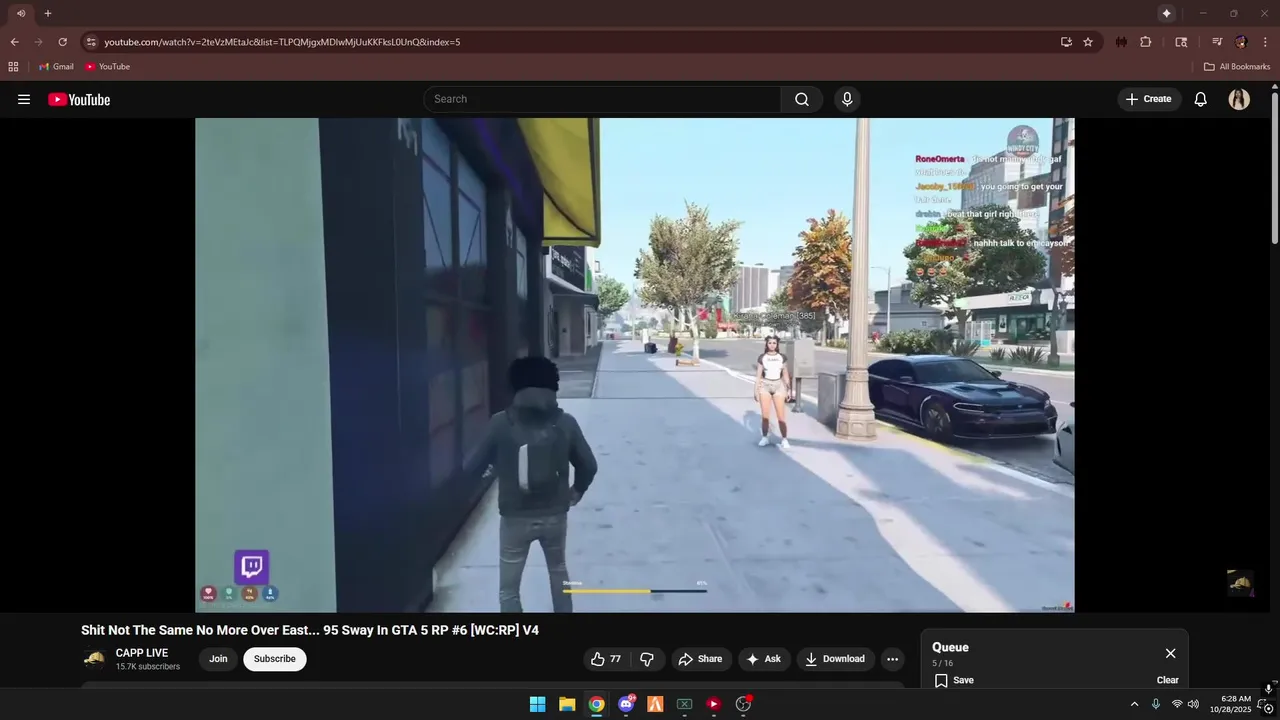Ask about this video
Viewport: 1280px width, 720px height.
pos(764,659)
